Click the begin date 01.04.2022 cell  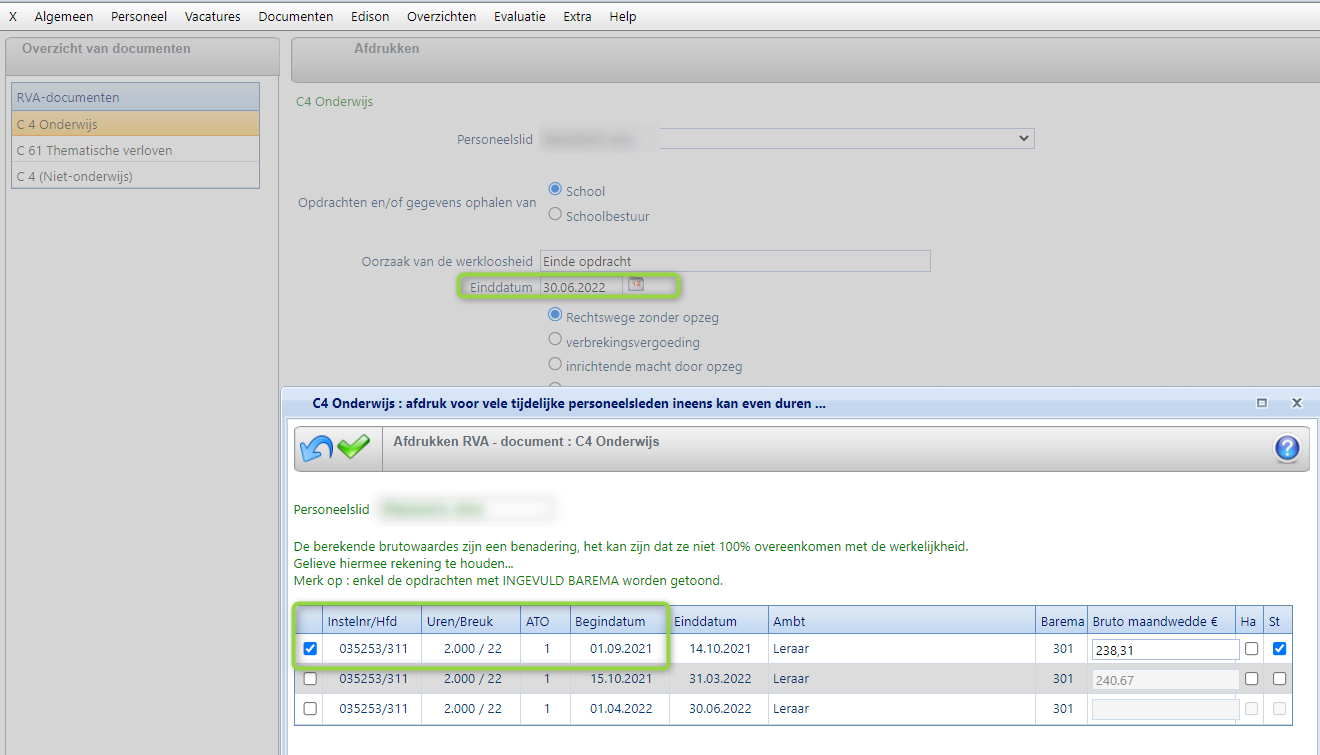[x=620, y=708]
